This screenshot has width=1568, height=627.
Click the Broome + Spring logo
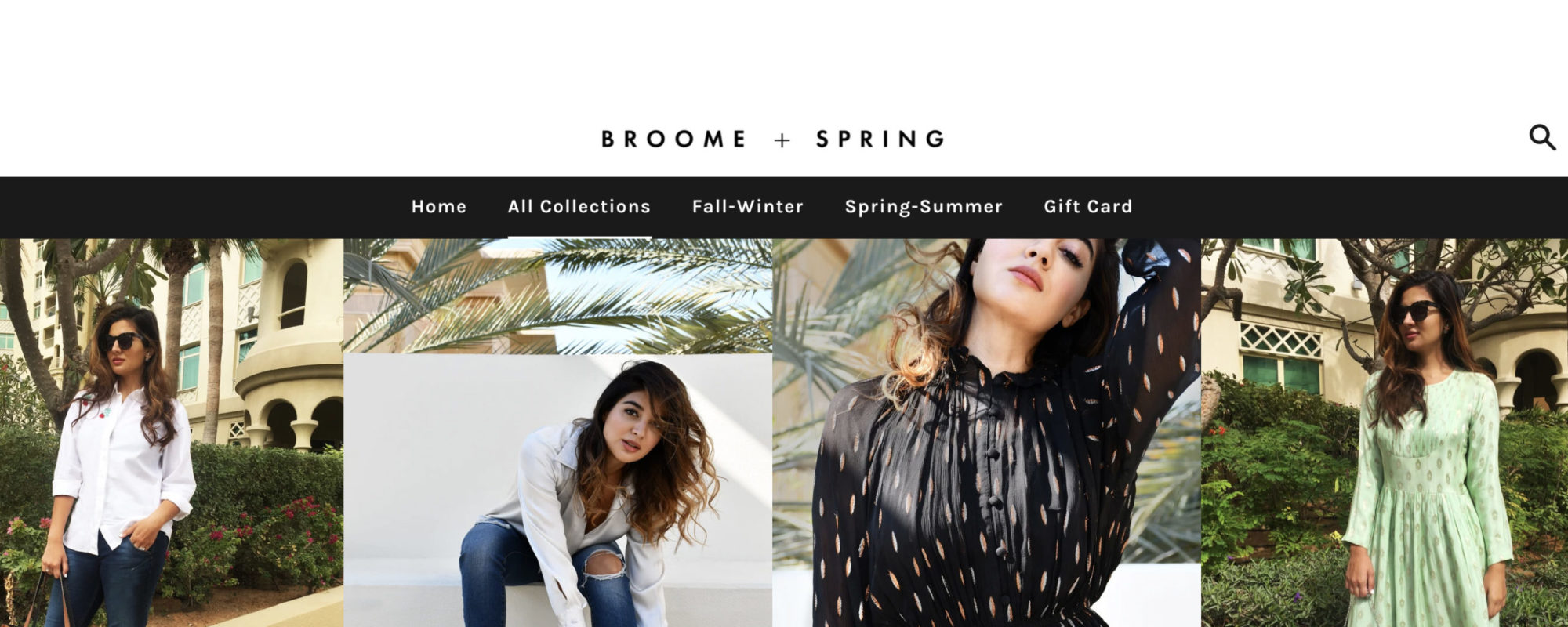coord(773,139)
